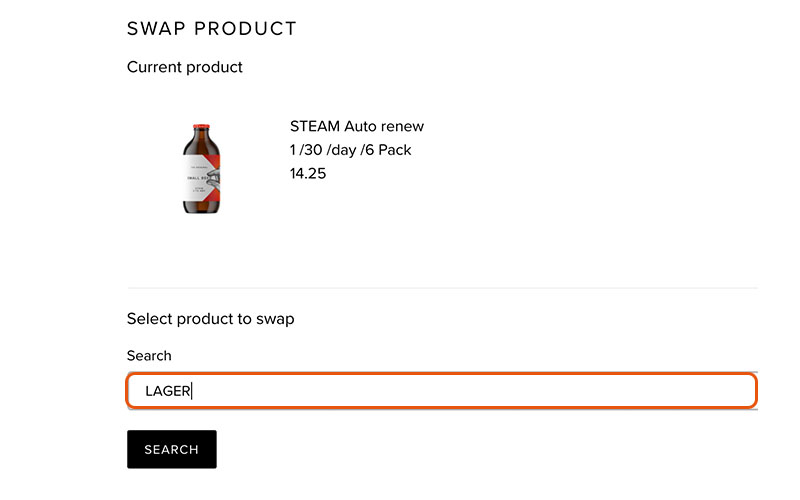Click the Select product to swap heading

coord(211,319)
